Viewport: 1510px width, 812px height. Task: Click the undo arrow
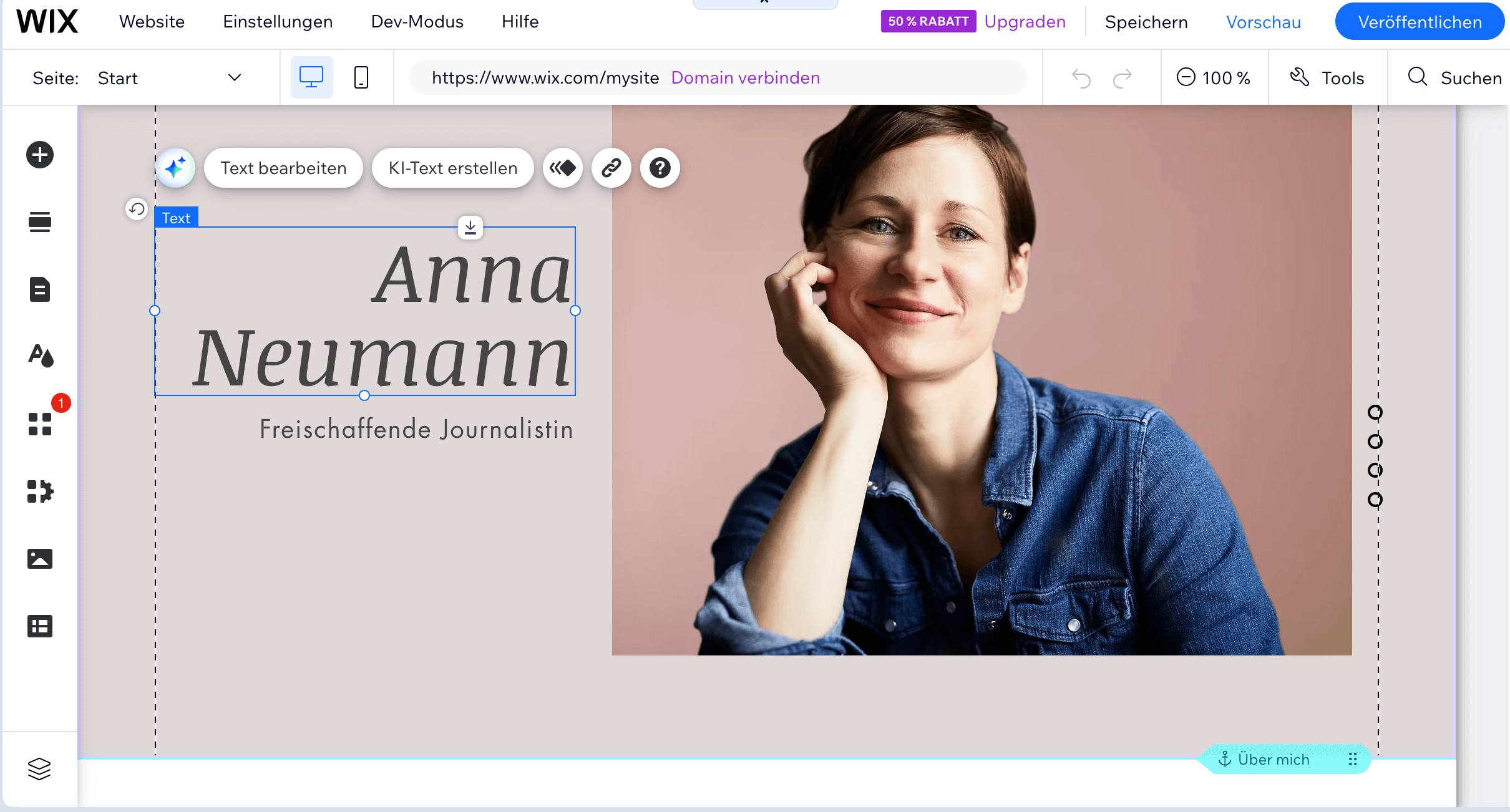(x=1081, y=79)
